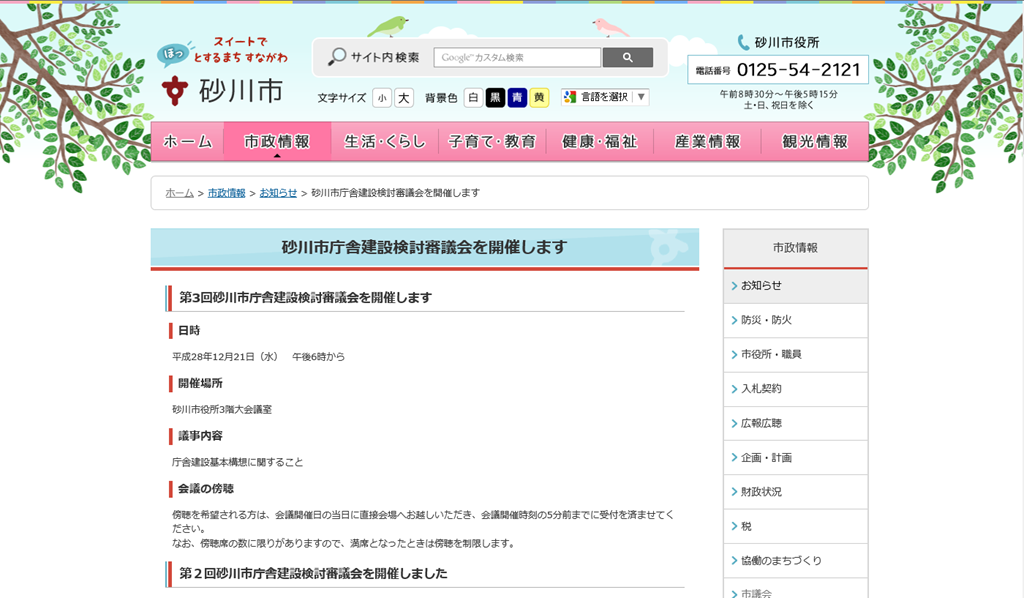
Task: Click the arrow icon beside 防災・防火
Action: [x=734, y=320]
